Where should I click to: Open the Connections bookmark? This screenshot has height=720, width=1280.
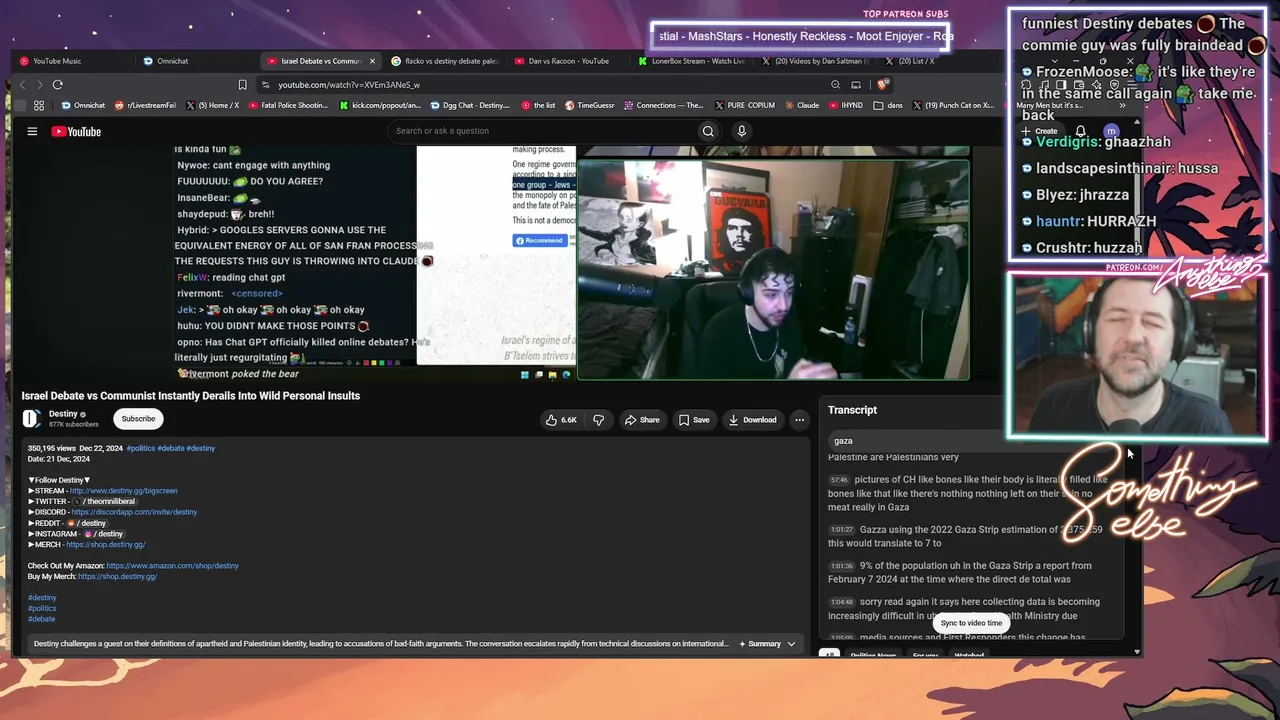664,105
